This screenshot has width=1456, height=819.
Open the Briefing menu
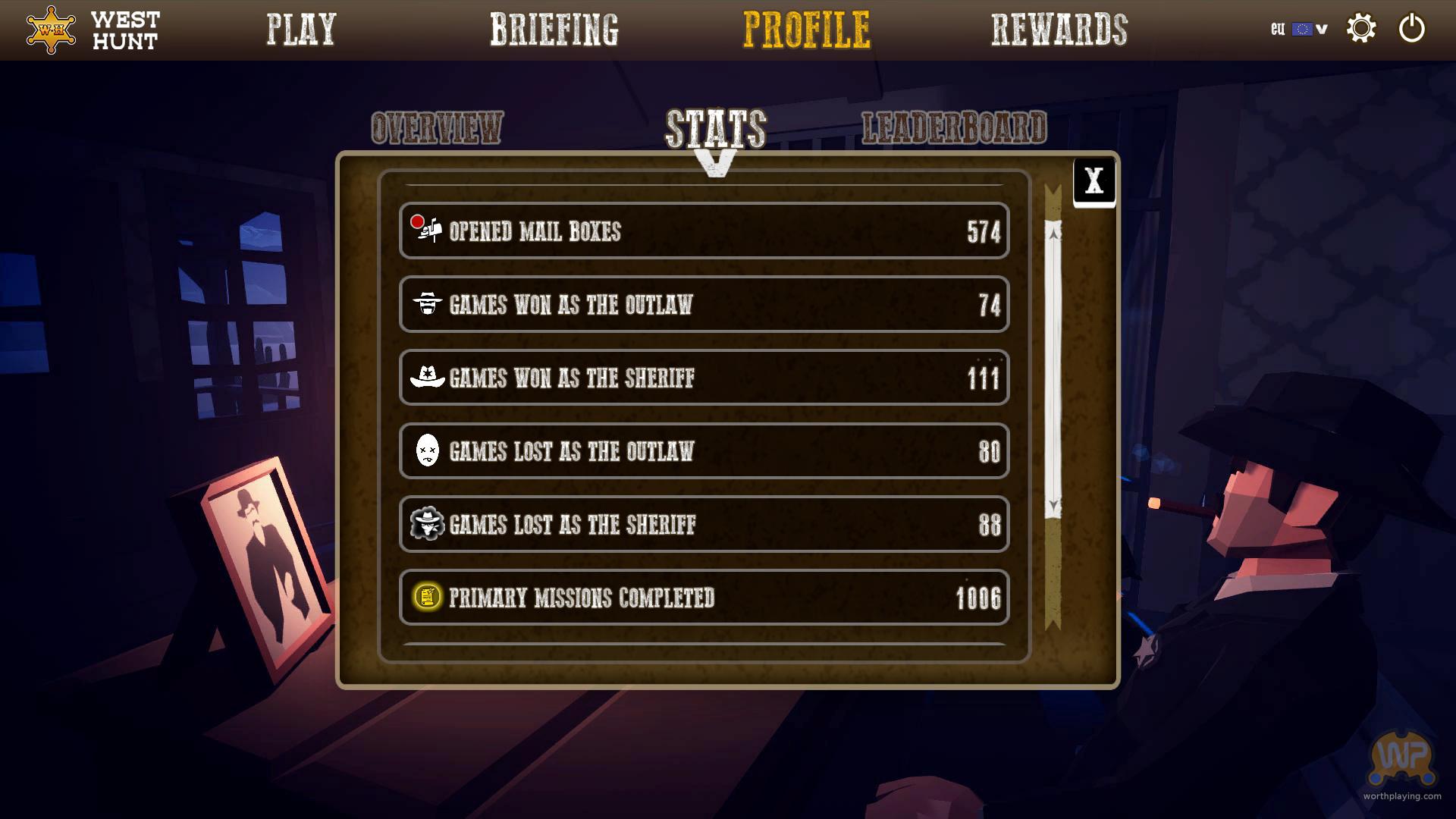(554, 30)
